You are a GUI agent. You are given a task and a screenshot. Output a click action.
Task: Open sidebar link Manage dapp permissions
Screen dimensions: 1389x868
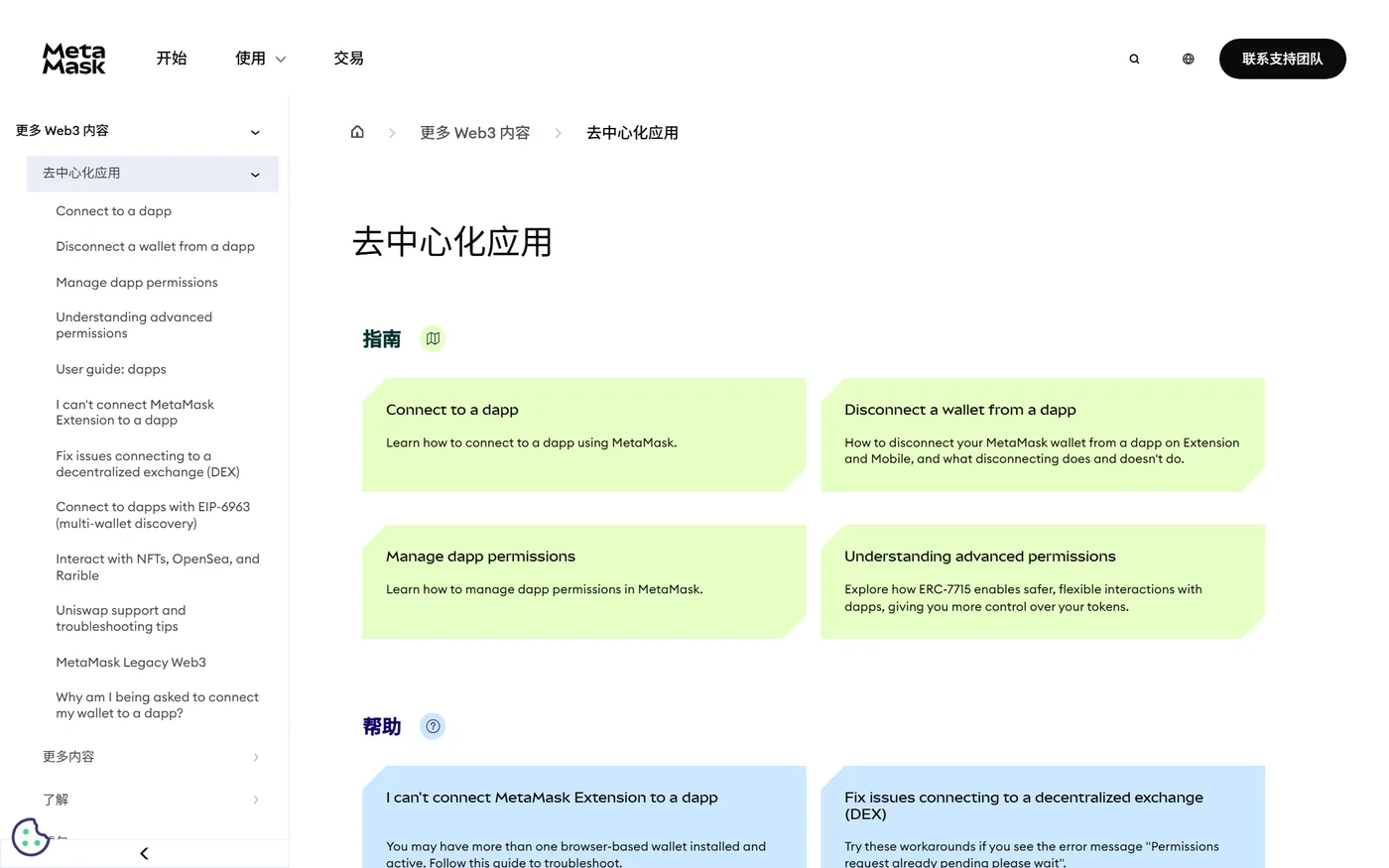137,283
